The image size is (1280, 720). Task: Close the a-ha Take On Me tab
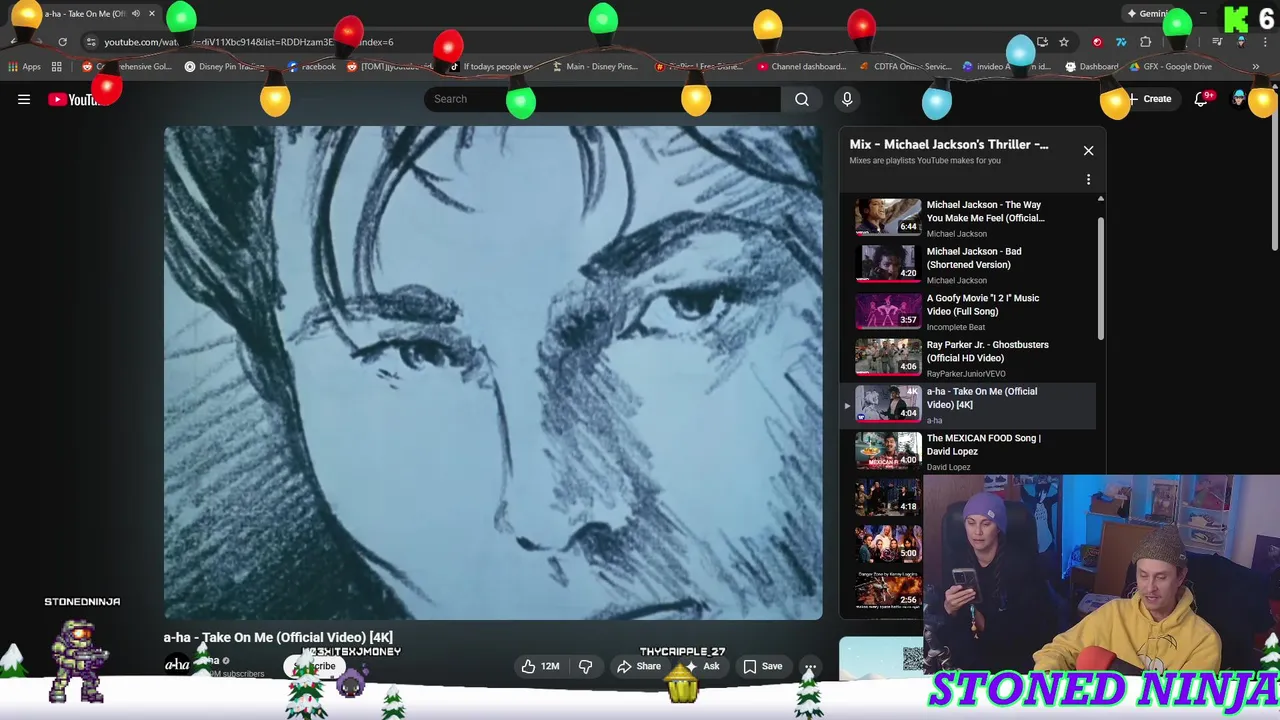(152, 14)
